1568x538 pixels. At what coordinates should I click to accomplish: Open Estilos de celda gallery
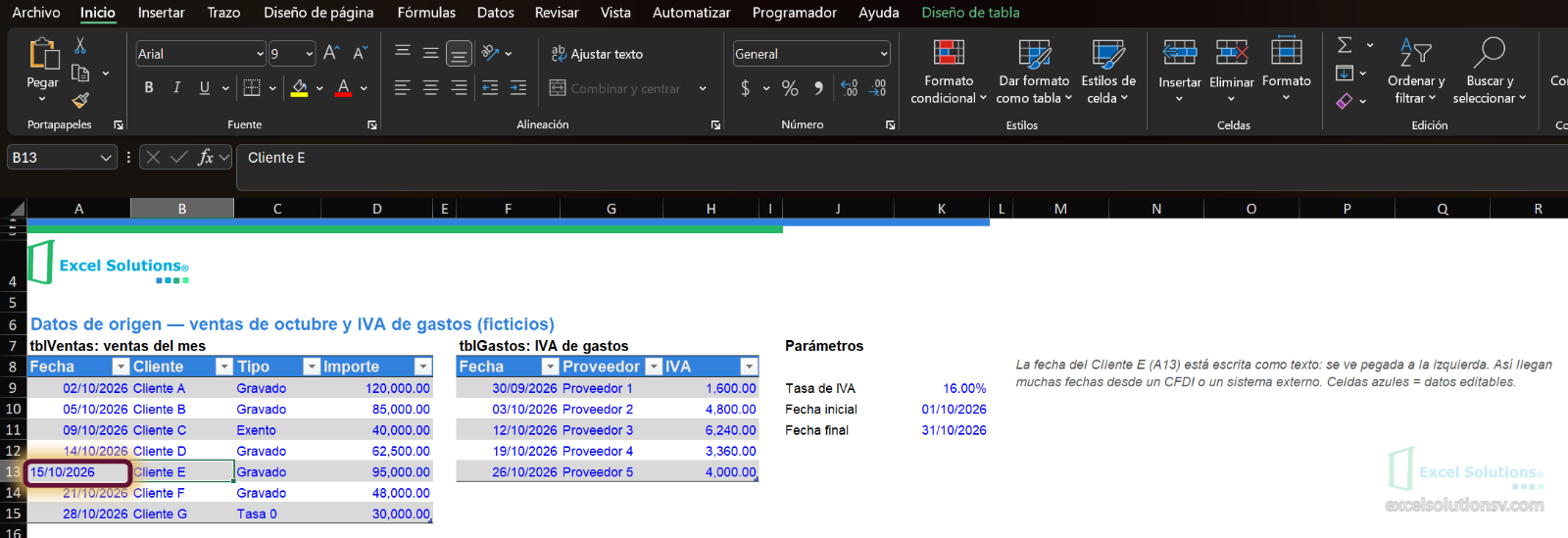pos(1108,72)
